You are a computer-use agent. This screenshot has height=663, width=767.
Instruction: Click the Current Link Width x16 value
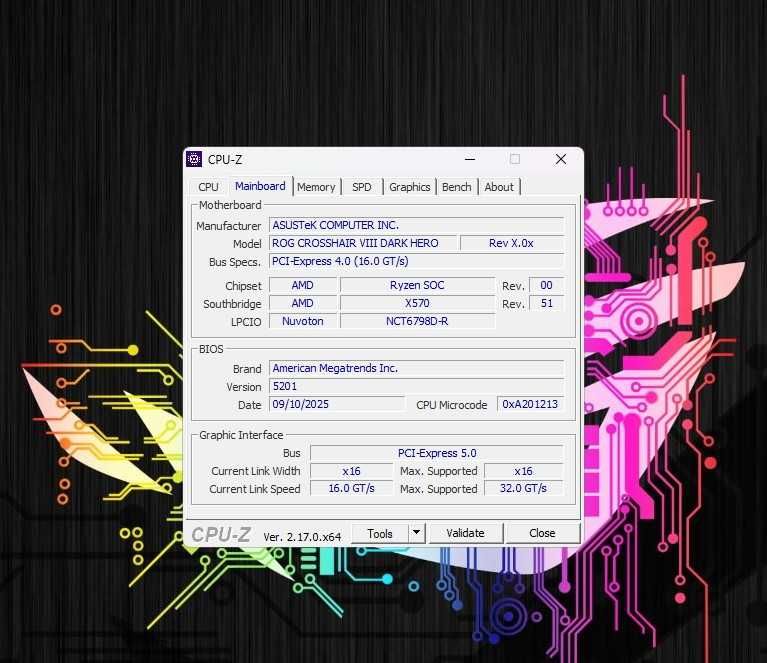[x=351, y=471]
